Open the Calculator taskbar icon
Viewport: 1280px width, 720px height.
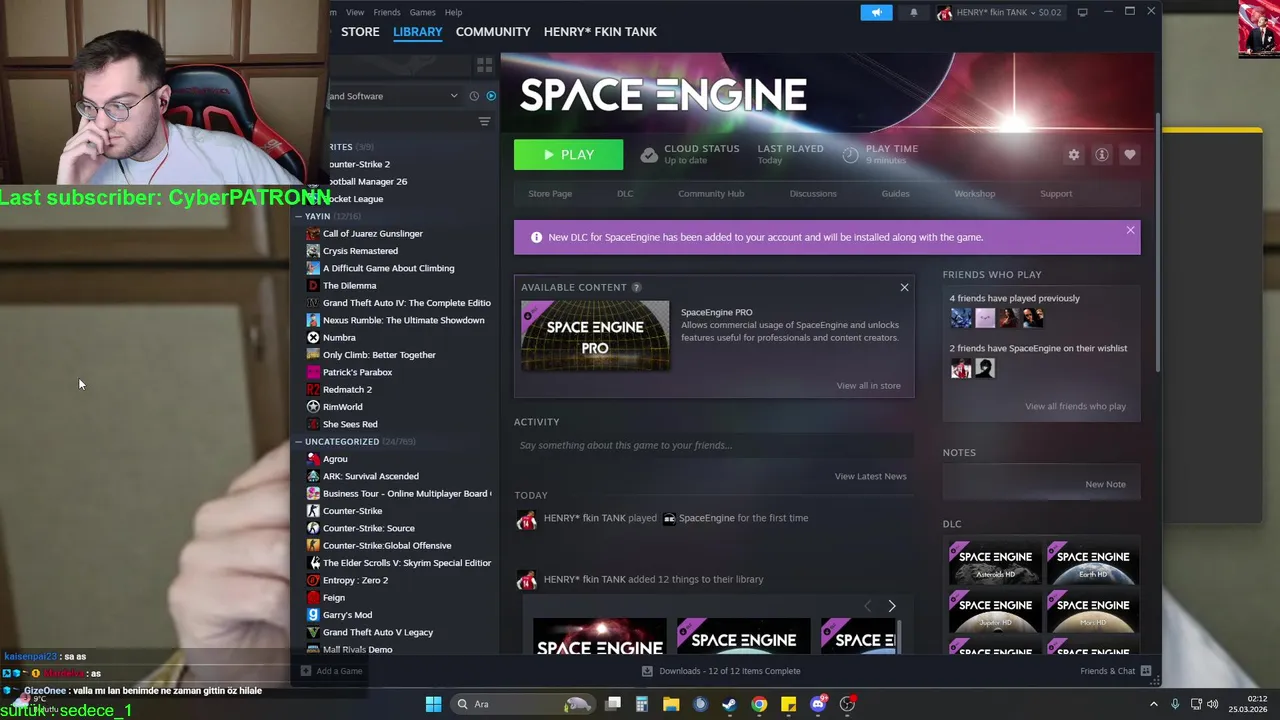click(642, 704)
